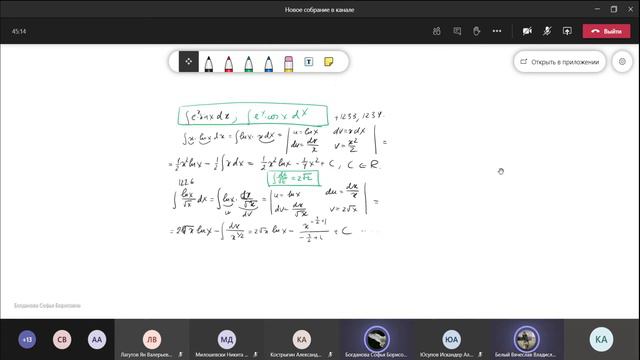640x360 pixels.
Task: Select Богданова Софья participant tile
Action: pos(376,340)
